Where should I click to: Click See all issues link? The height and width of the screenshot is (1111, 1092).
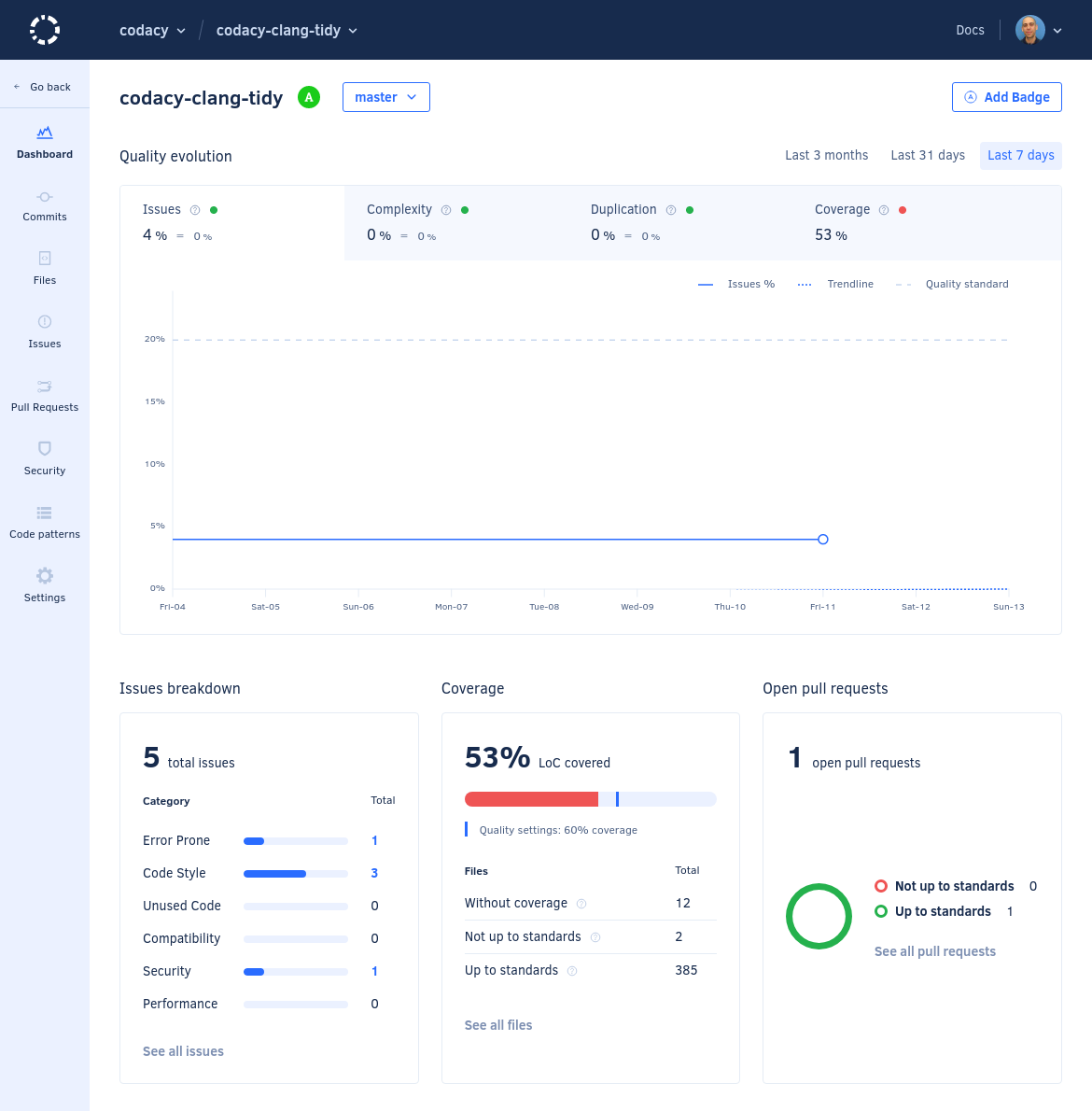pyautogui.click(x=184, y=1051)
